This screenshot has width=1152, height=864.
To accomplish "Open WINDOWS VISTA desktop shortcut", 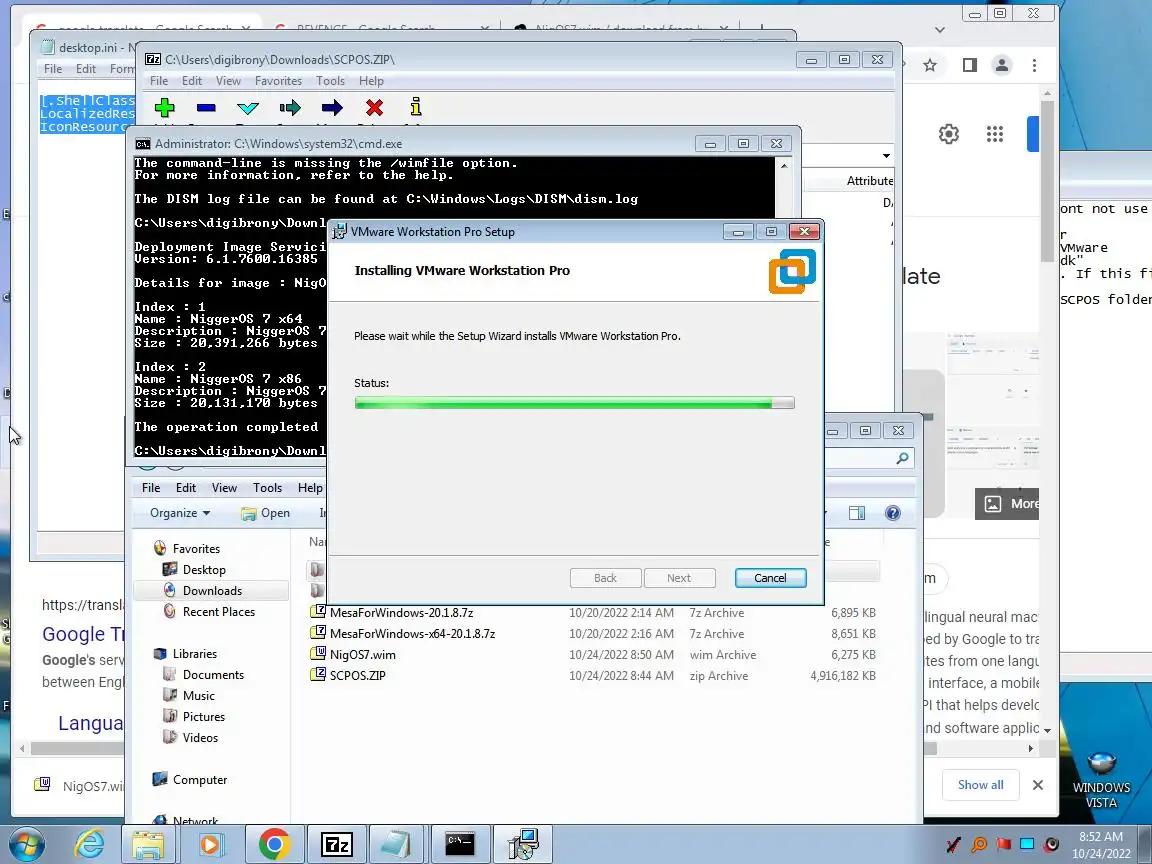I will point(1101,780).
